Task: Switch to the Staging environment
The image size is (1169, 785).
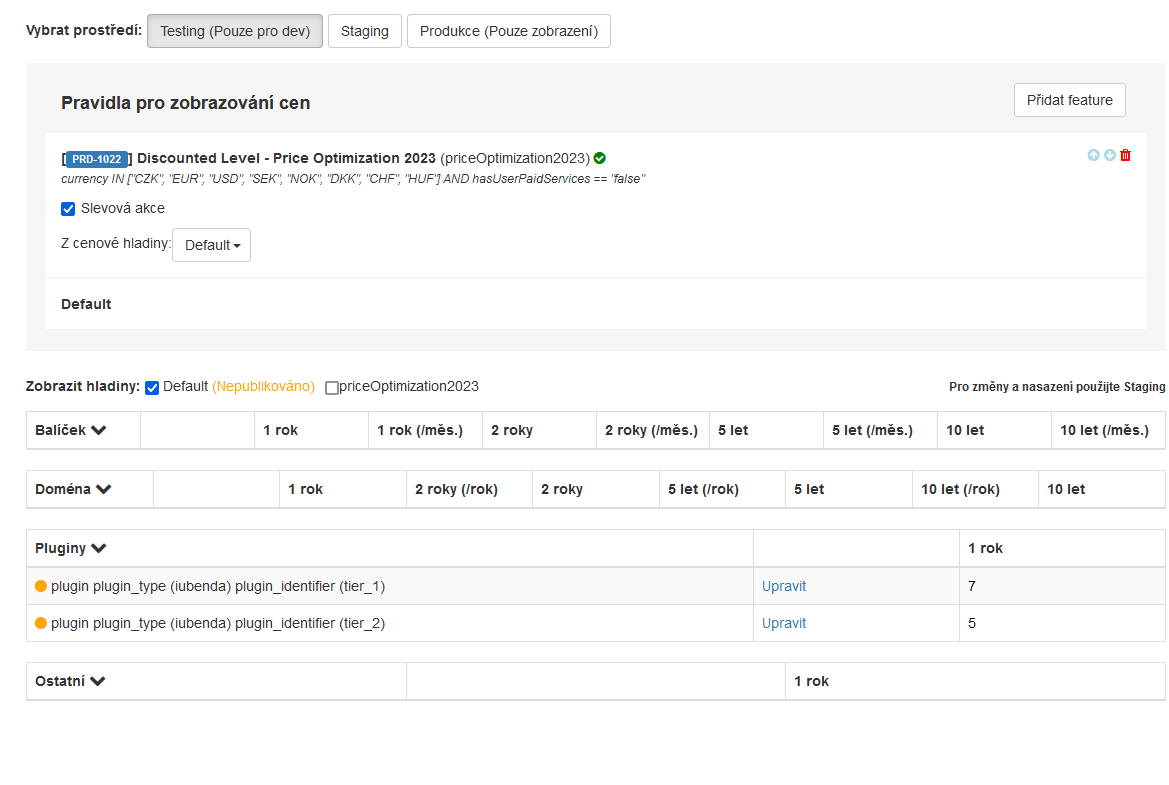Action: point(364,31)
